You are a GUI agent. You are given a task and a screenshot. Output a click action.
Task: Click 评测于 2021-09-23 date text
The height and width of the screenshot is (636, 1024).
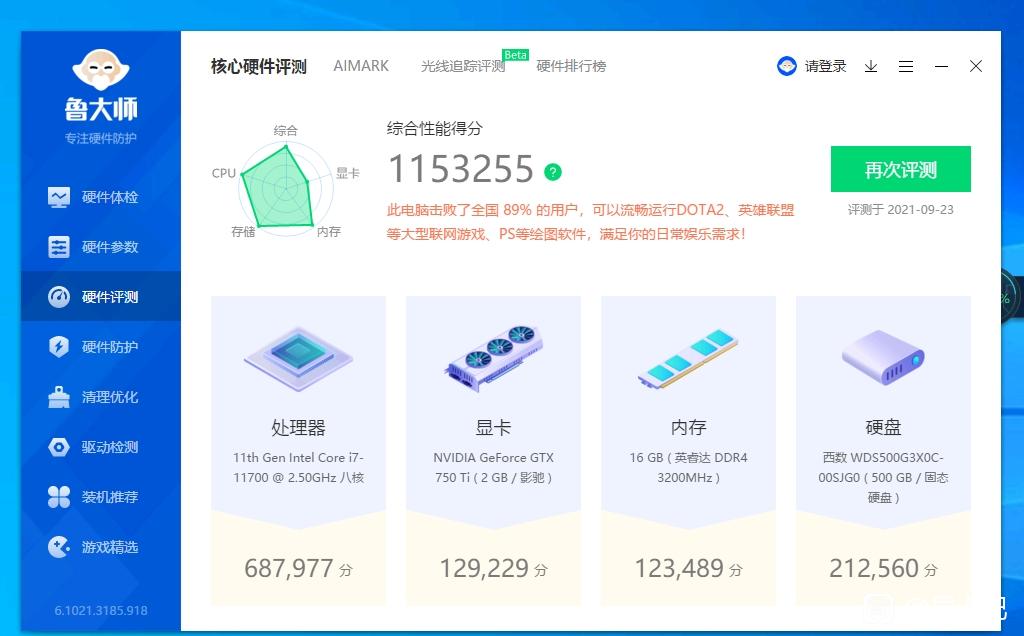[x=901, y=210]
